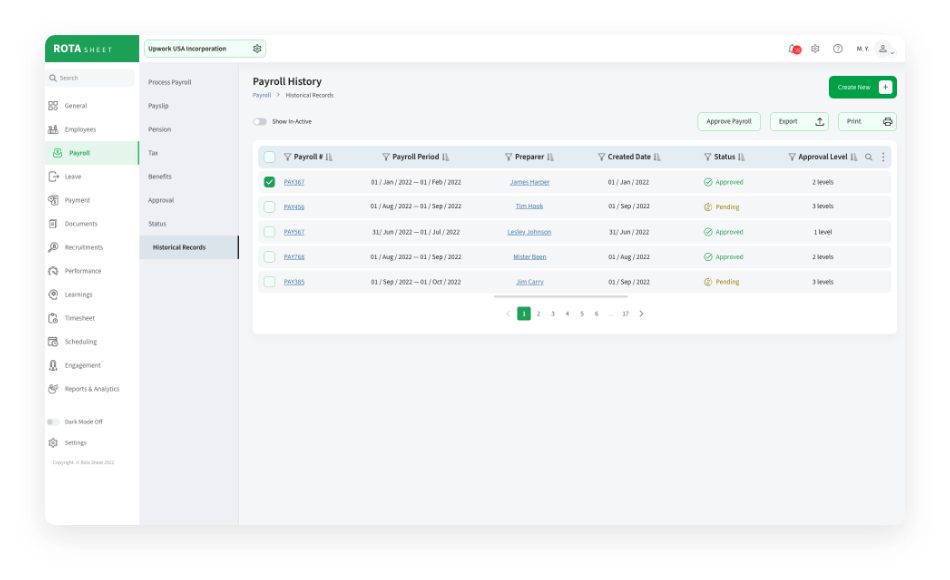
Task: Click the Engagement sidebar icon
Action: click(x=53, y=365)
